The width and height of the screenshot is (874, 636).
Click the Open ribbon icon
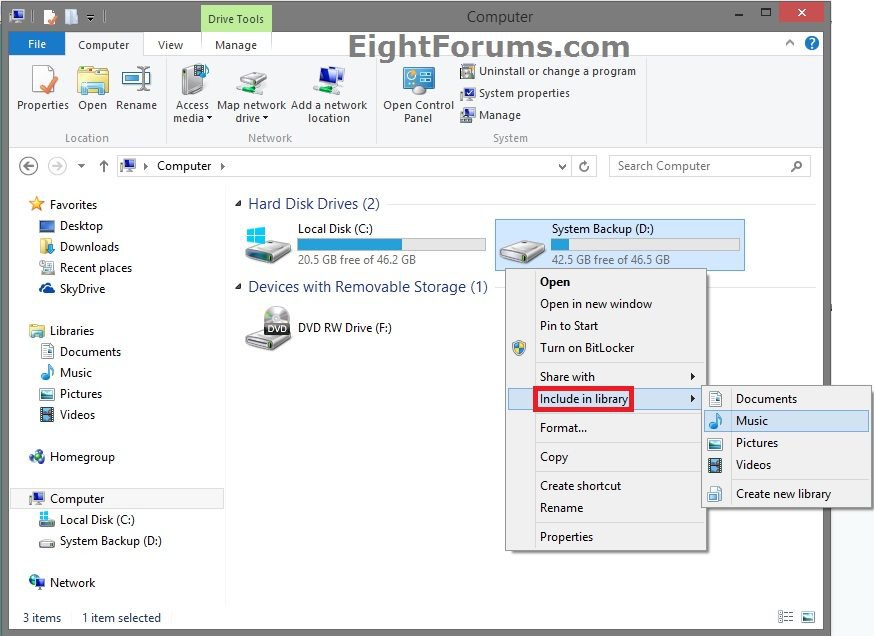coord(93,88)
